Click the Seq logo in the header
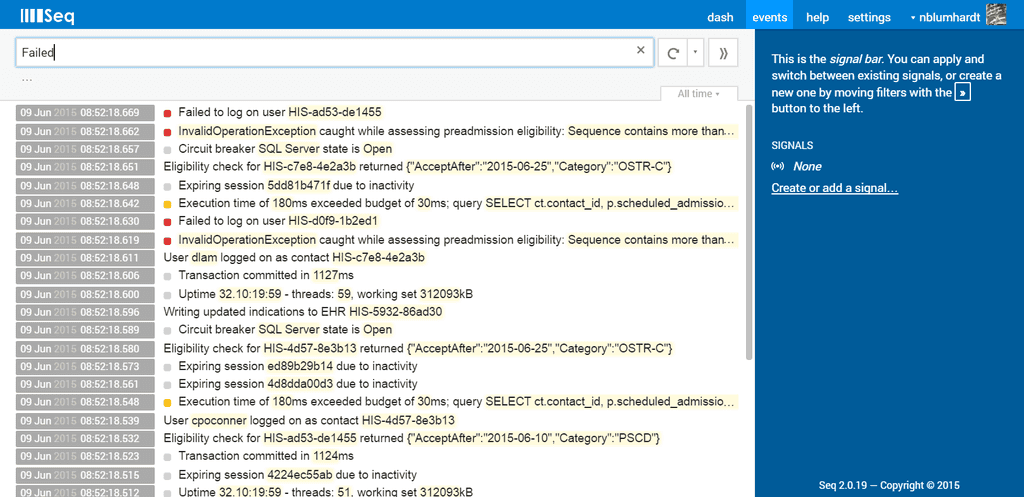 pos(47,16)
